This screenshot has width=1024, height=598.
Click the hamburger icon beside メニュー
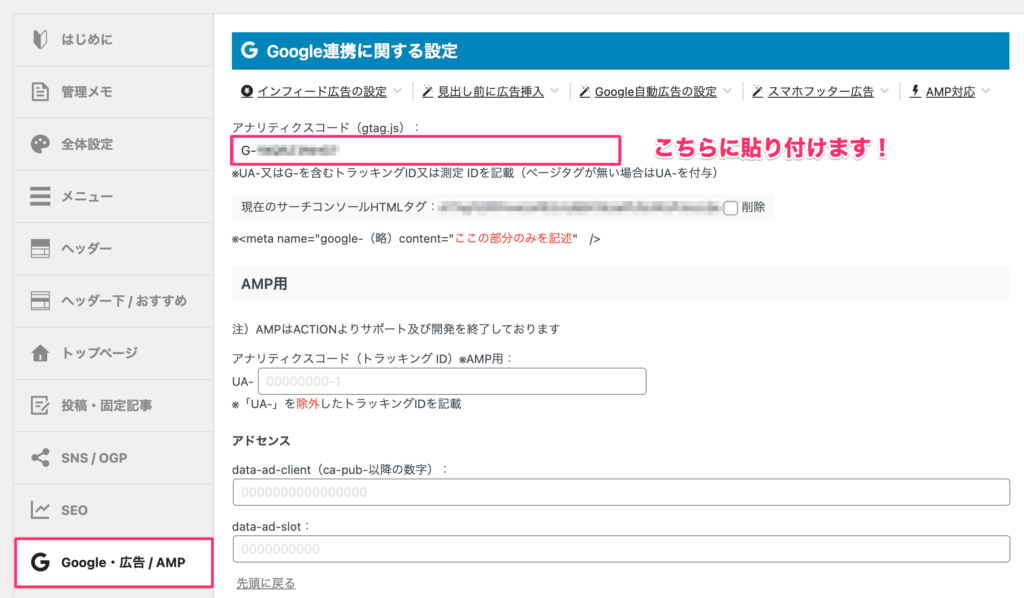(40, 196)
